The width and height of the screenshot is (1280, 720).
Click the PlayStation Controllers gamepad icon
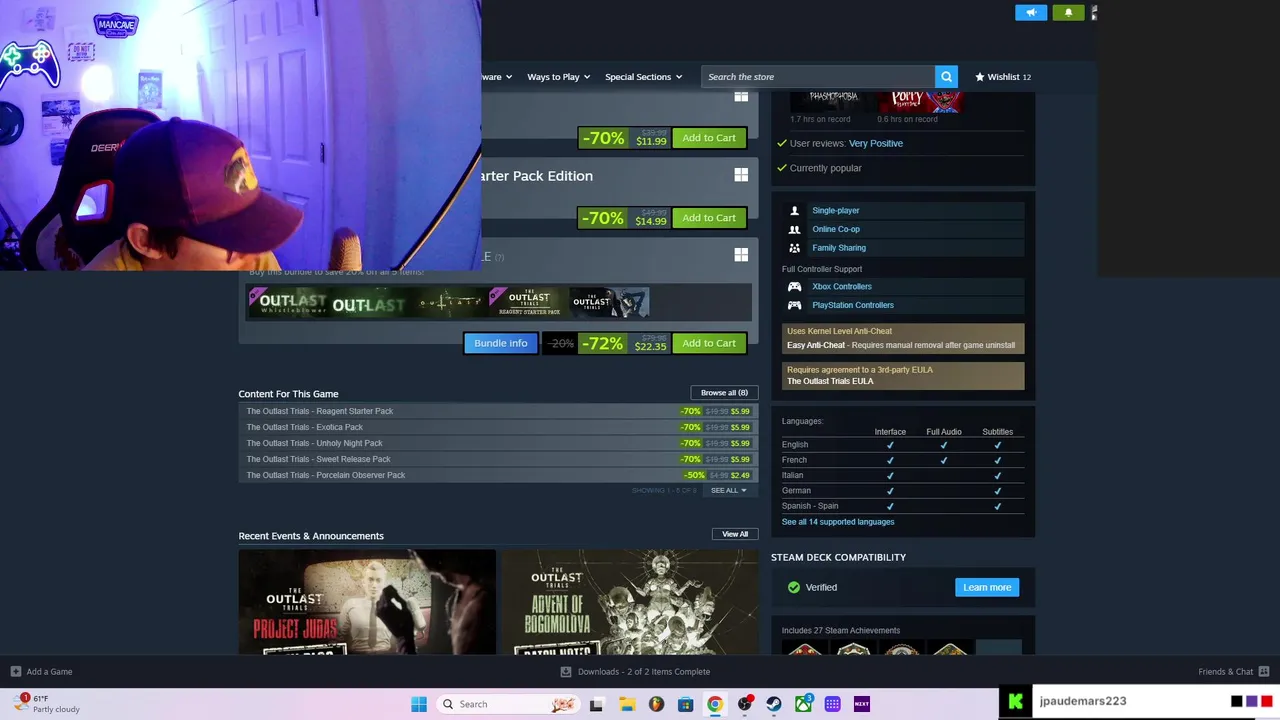[x=794, y=305]
